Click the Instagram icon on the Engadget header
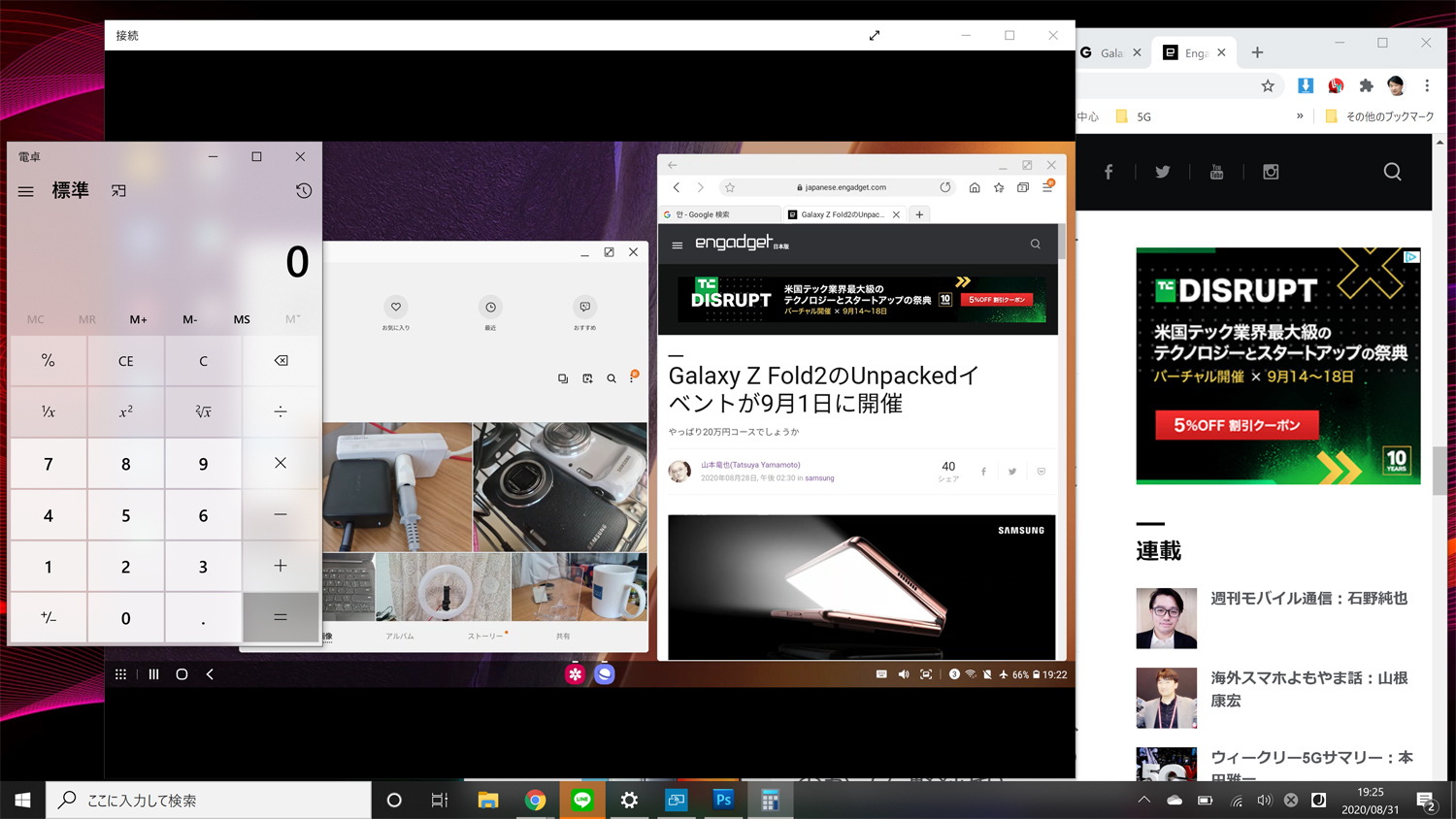The width and height of the screenshot is (1456, 819). pos(1271,172)
